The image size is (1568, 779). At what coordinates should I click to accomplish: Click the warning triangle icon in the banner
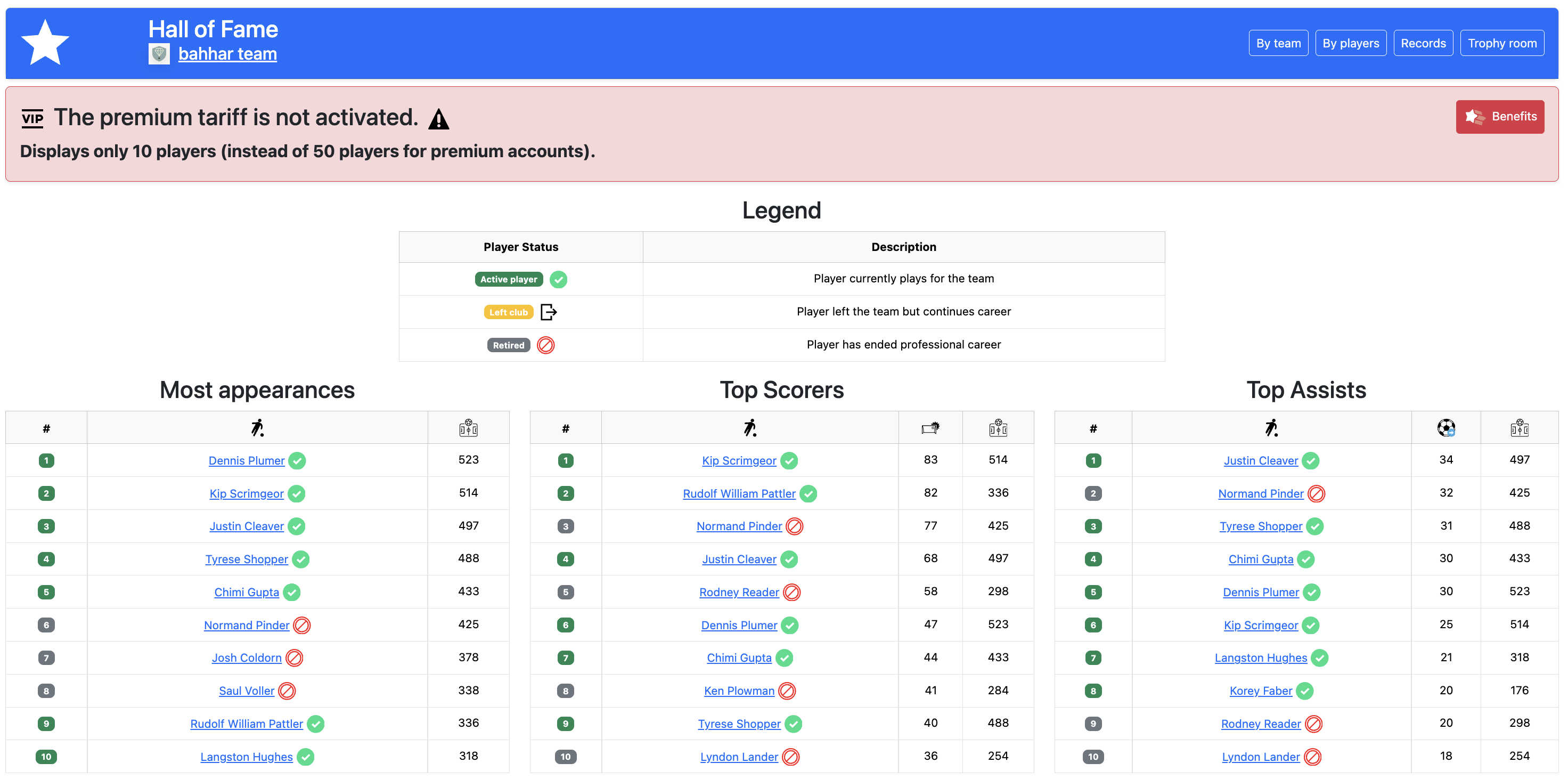coord(438,119)
